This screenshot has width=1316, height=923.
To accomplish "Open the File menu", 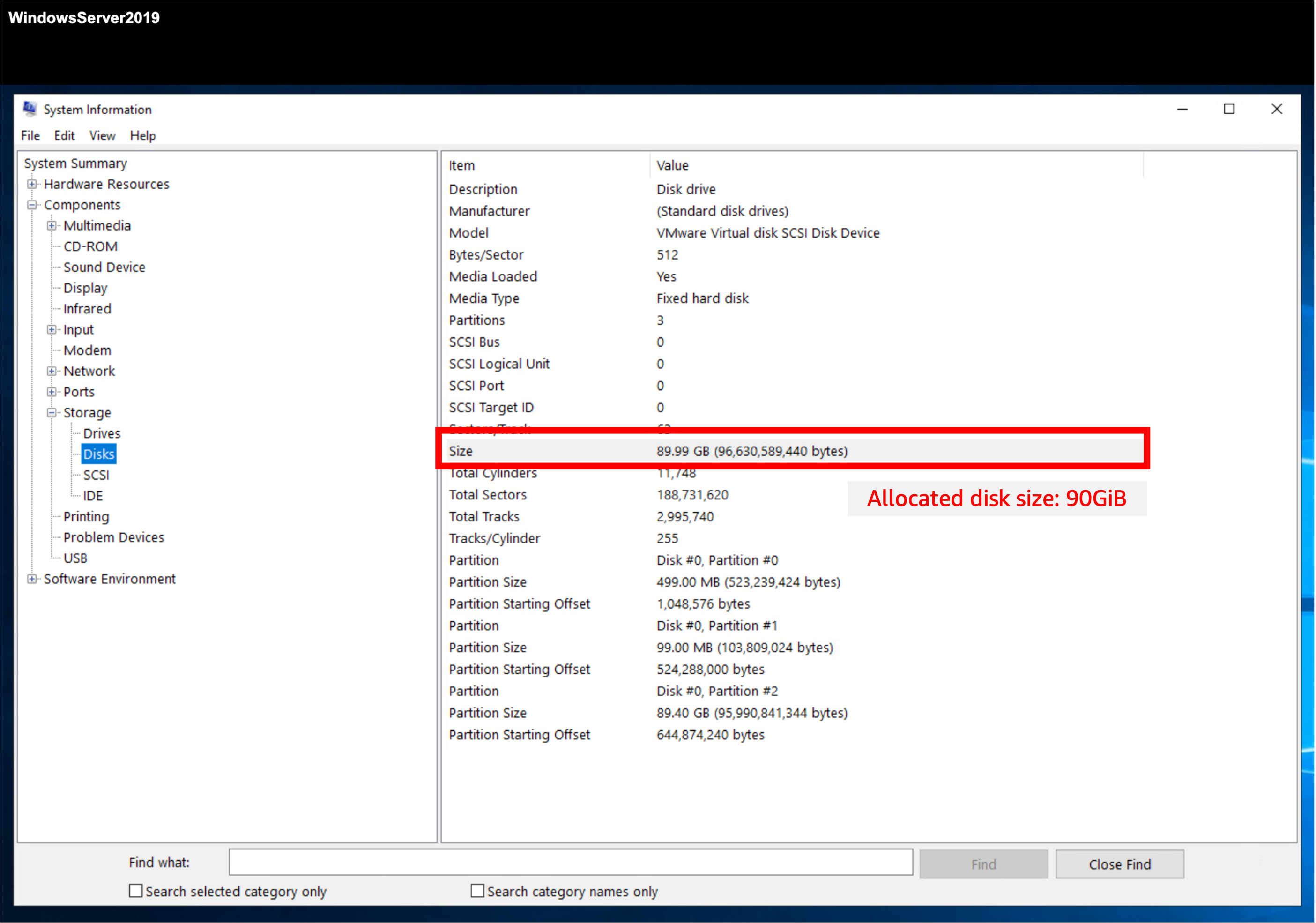I will click(30, 136).
